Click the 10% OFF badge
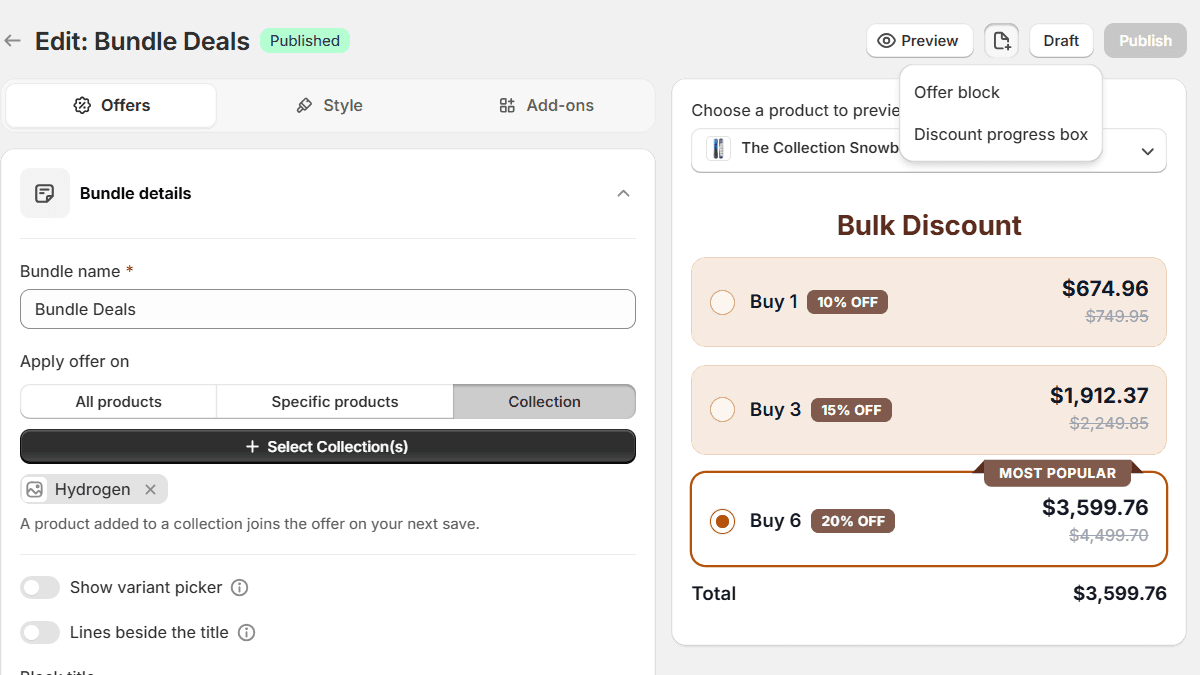The width and height of the screenshot is (1200, 675). click(847, 302)
